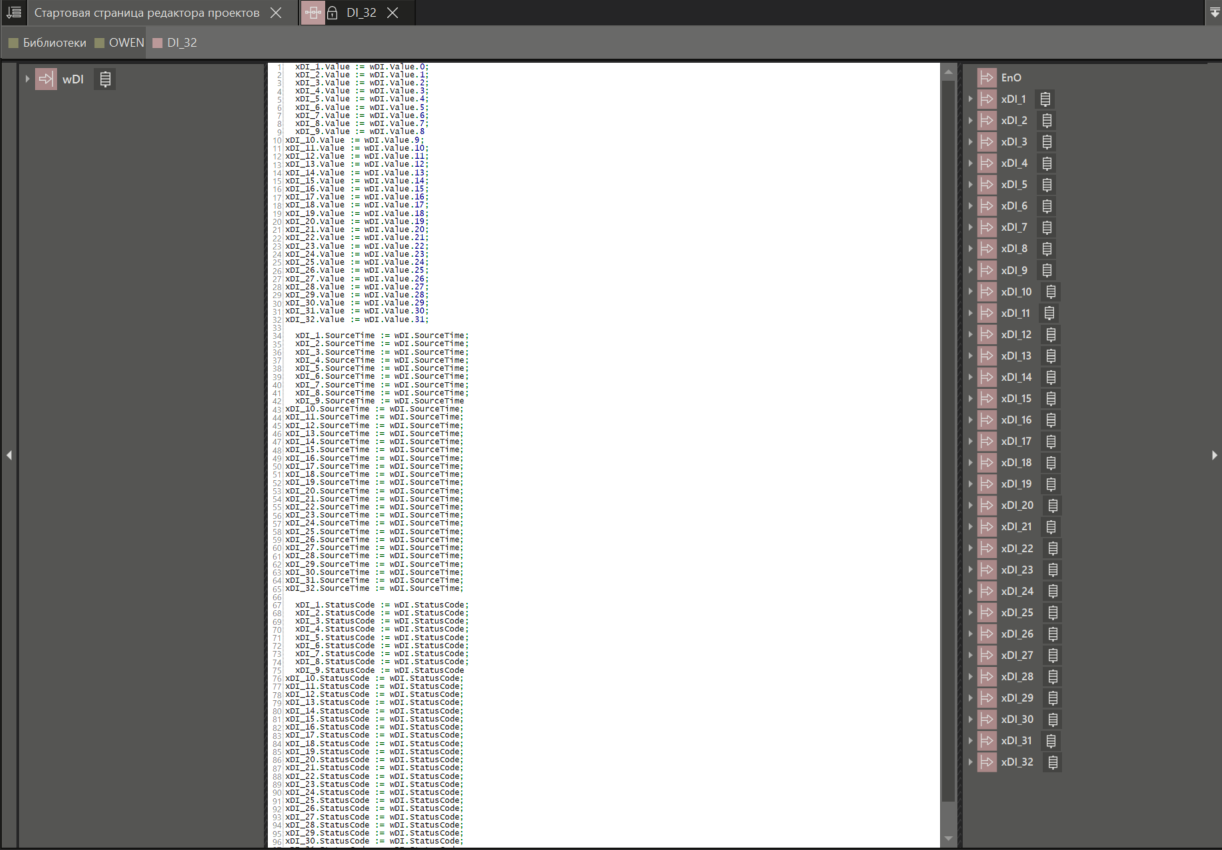Close the Стартовая страница редактора проектов tab
This screenshot has width=1222, height=850.
click(276, 13)
